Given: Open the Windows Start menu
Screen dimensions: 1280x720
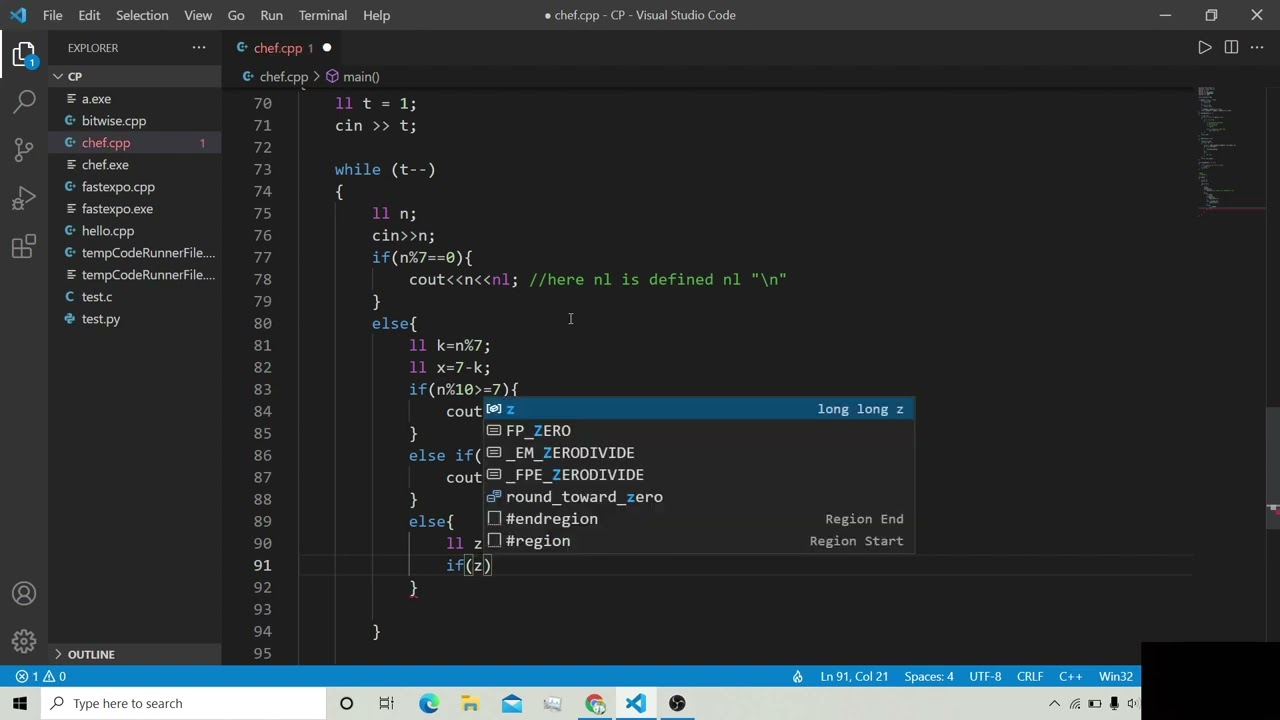Looking at the screenshot, I should click(x=20, y=703).
